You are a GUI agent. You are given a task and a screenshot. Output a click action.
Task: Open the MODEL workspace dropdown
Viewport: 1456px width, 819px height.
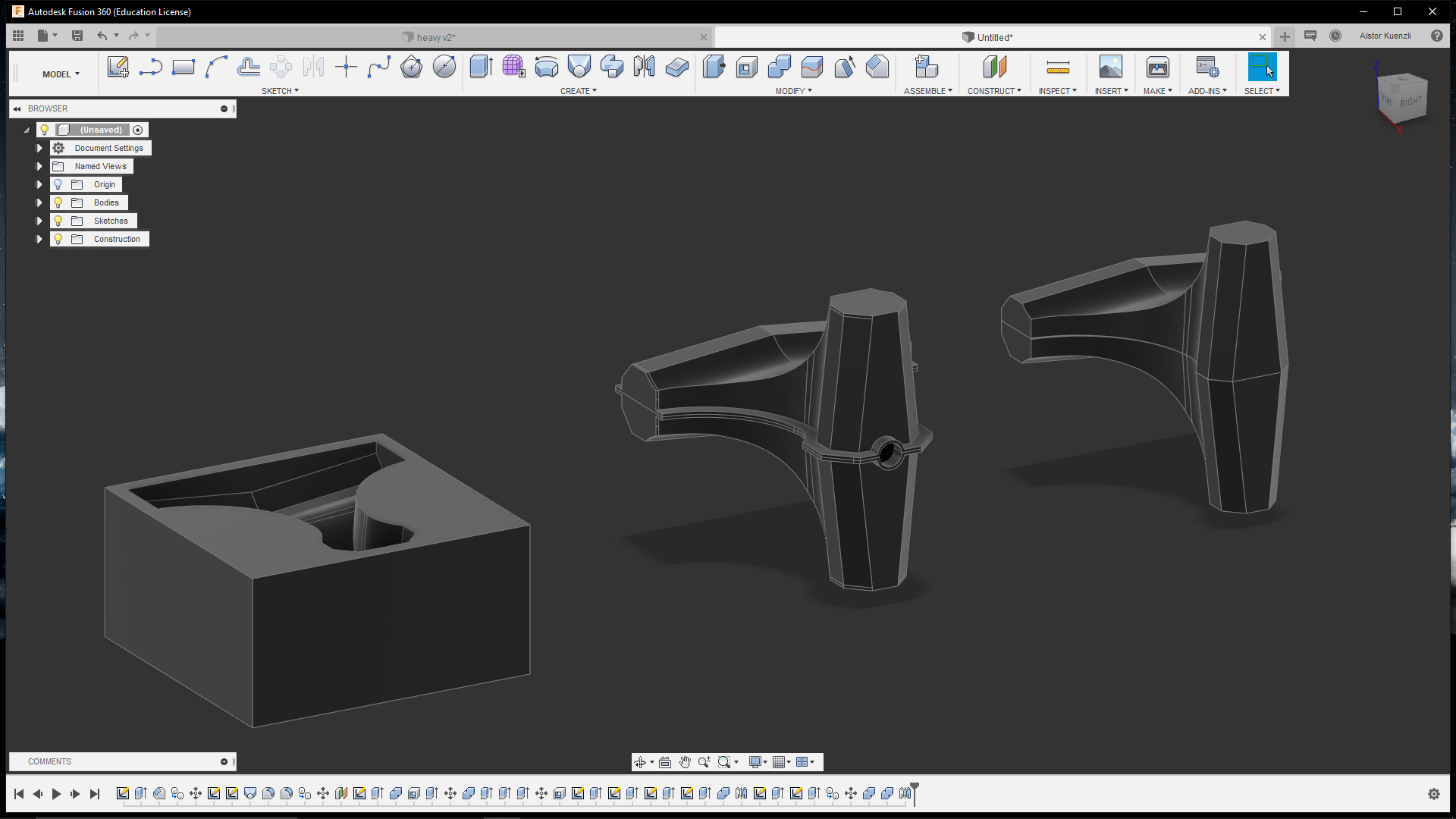coord(61,74)
